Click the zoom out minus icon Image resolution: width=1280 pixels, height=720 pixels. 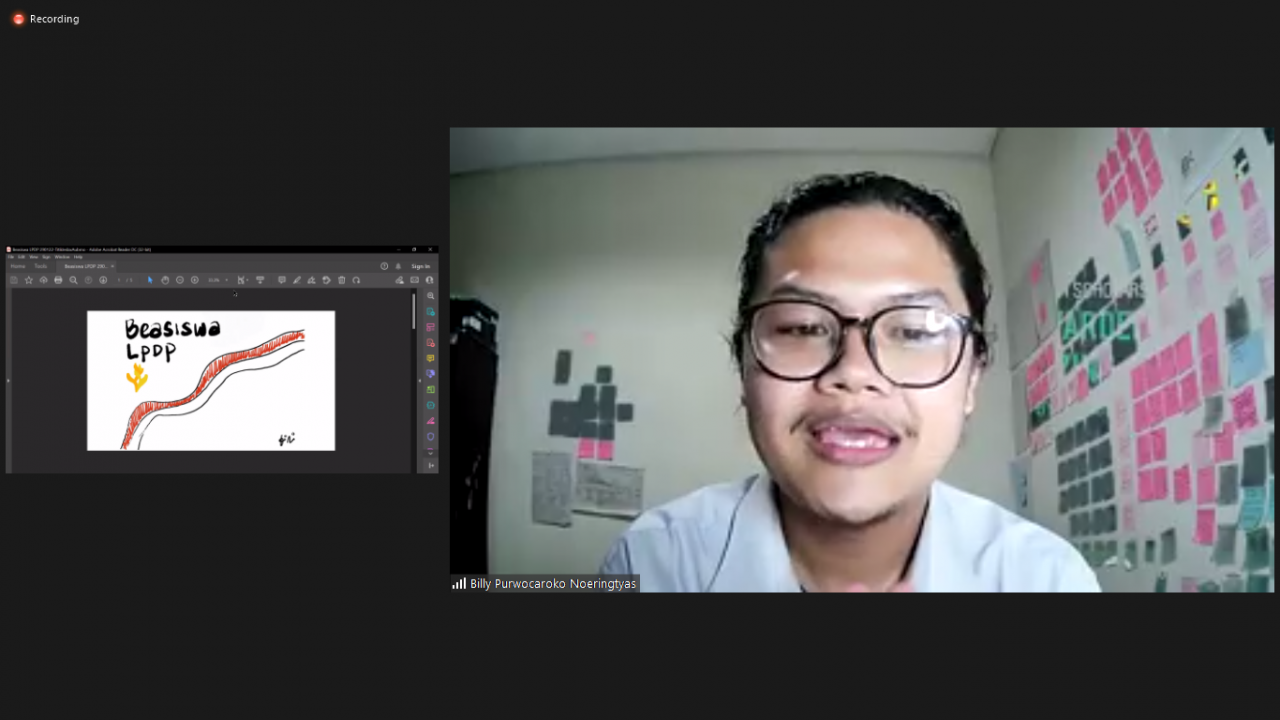point(180,280)
